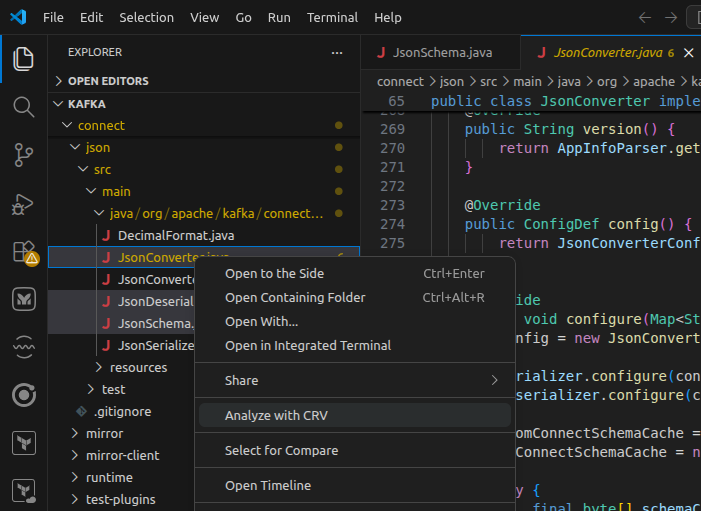Click the 'main' breadcrumb segment

[x=527, y=82]
